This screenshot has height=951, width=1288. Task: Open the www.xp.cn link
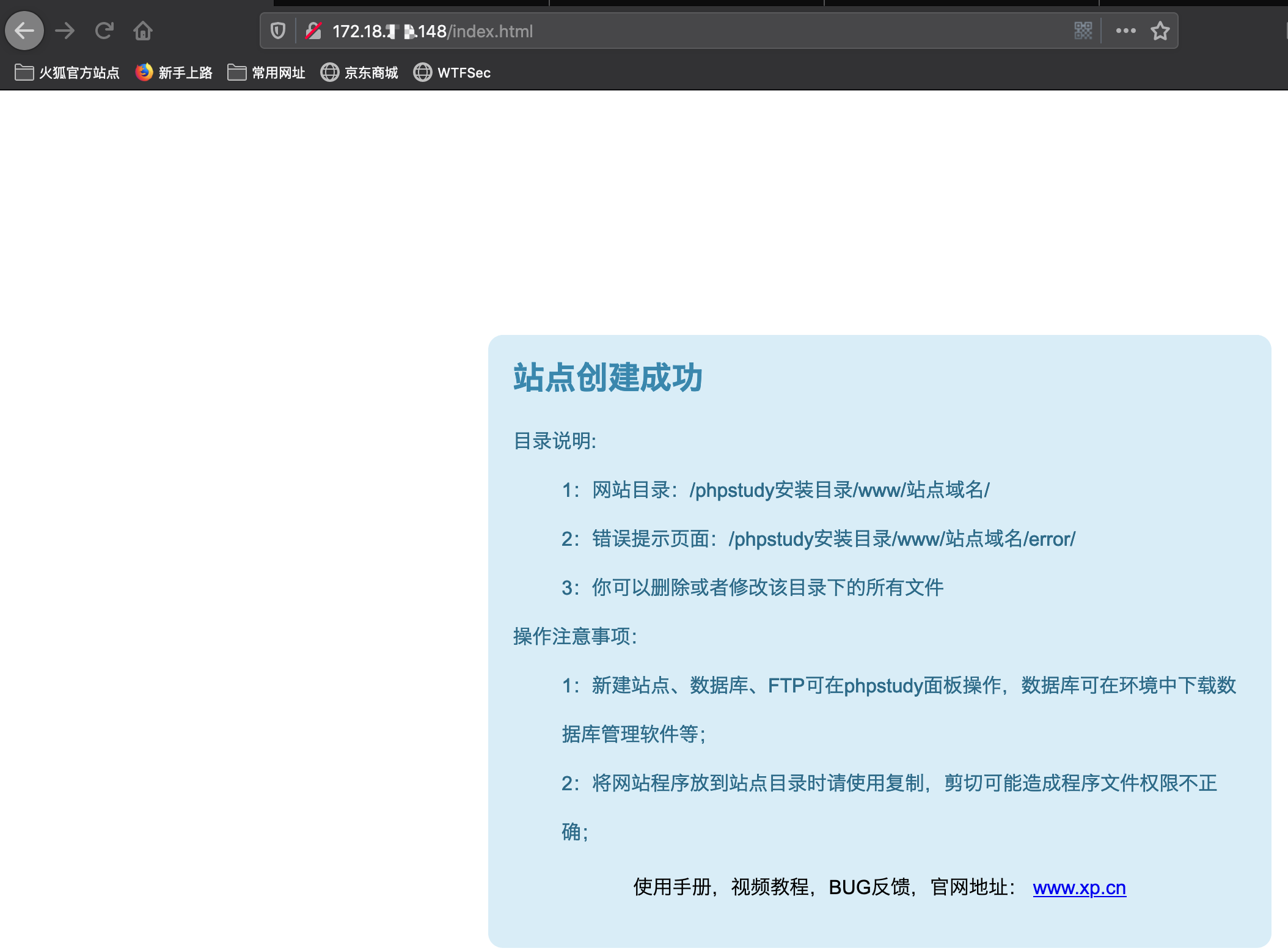[1079, 888]
